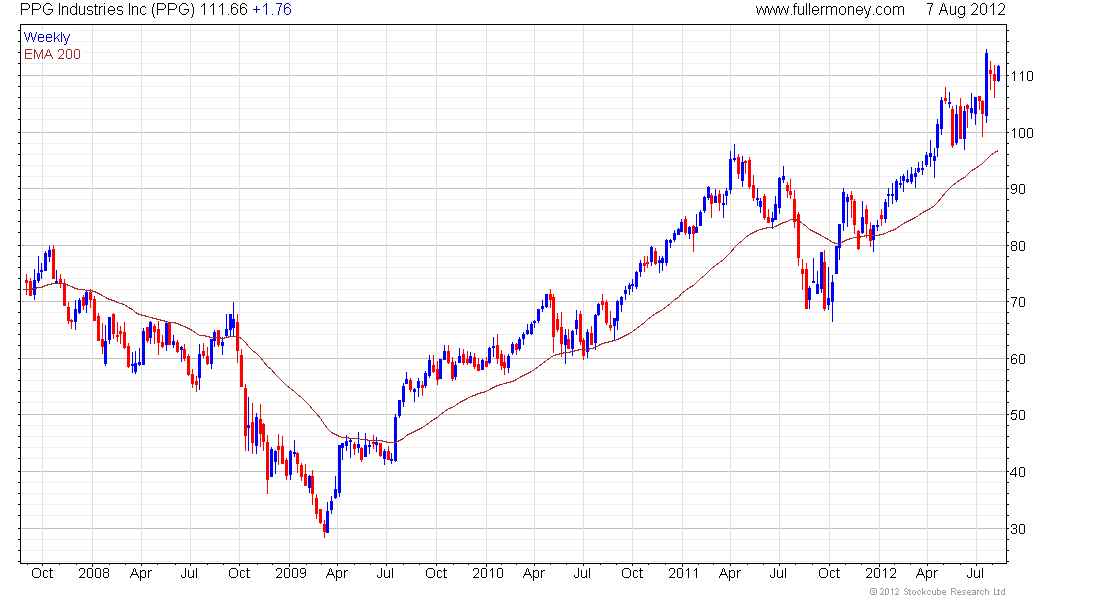Screen dimensions: 1100x600
Task: Select the Weekly legend label
Action: tap(47, 37)
